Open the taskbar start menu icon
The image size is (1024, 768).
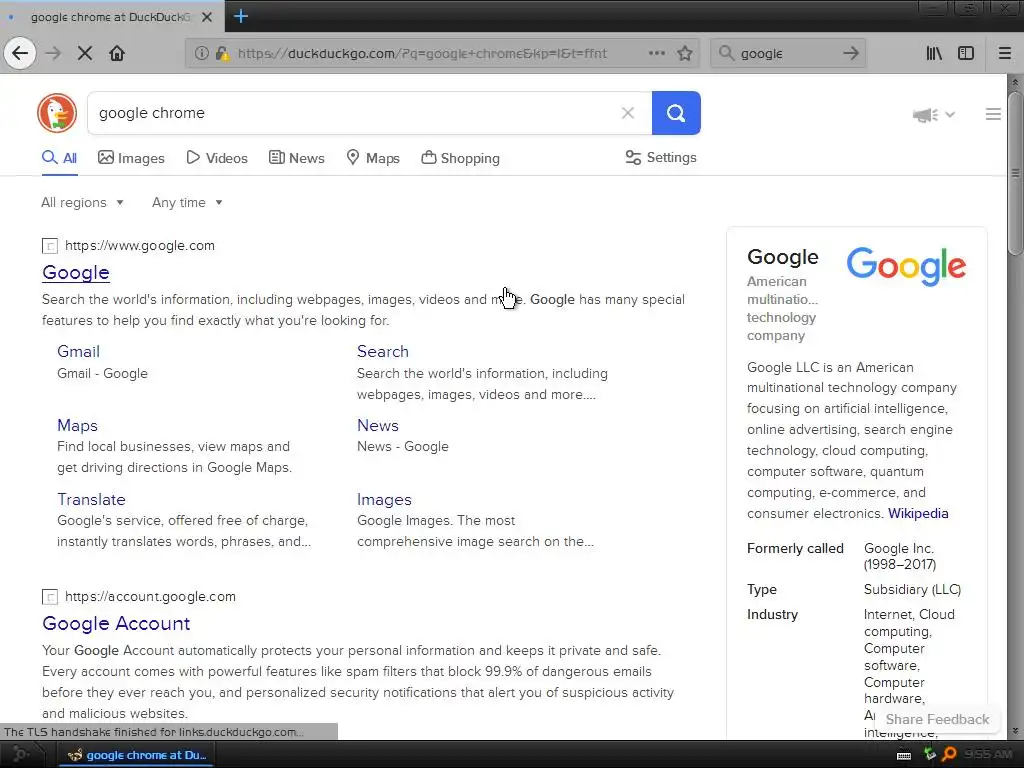pos(20,755)
